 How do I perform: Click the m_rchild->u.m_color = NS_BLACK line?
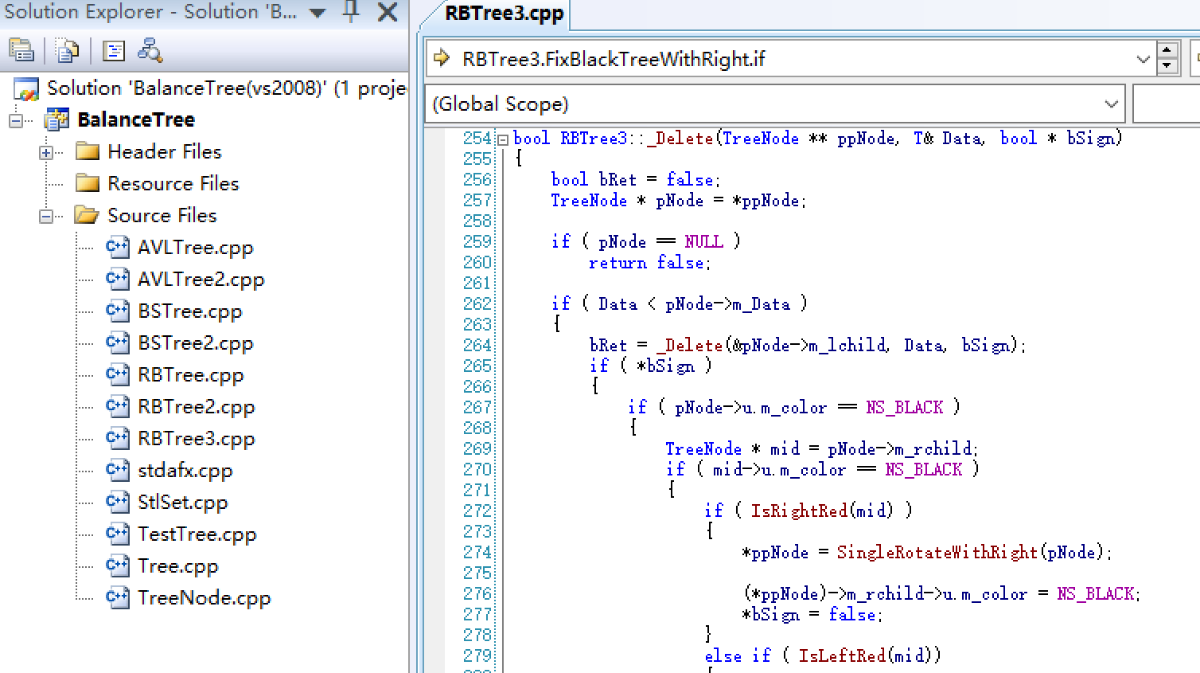pyautogui.click(x=941, y=594)
